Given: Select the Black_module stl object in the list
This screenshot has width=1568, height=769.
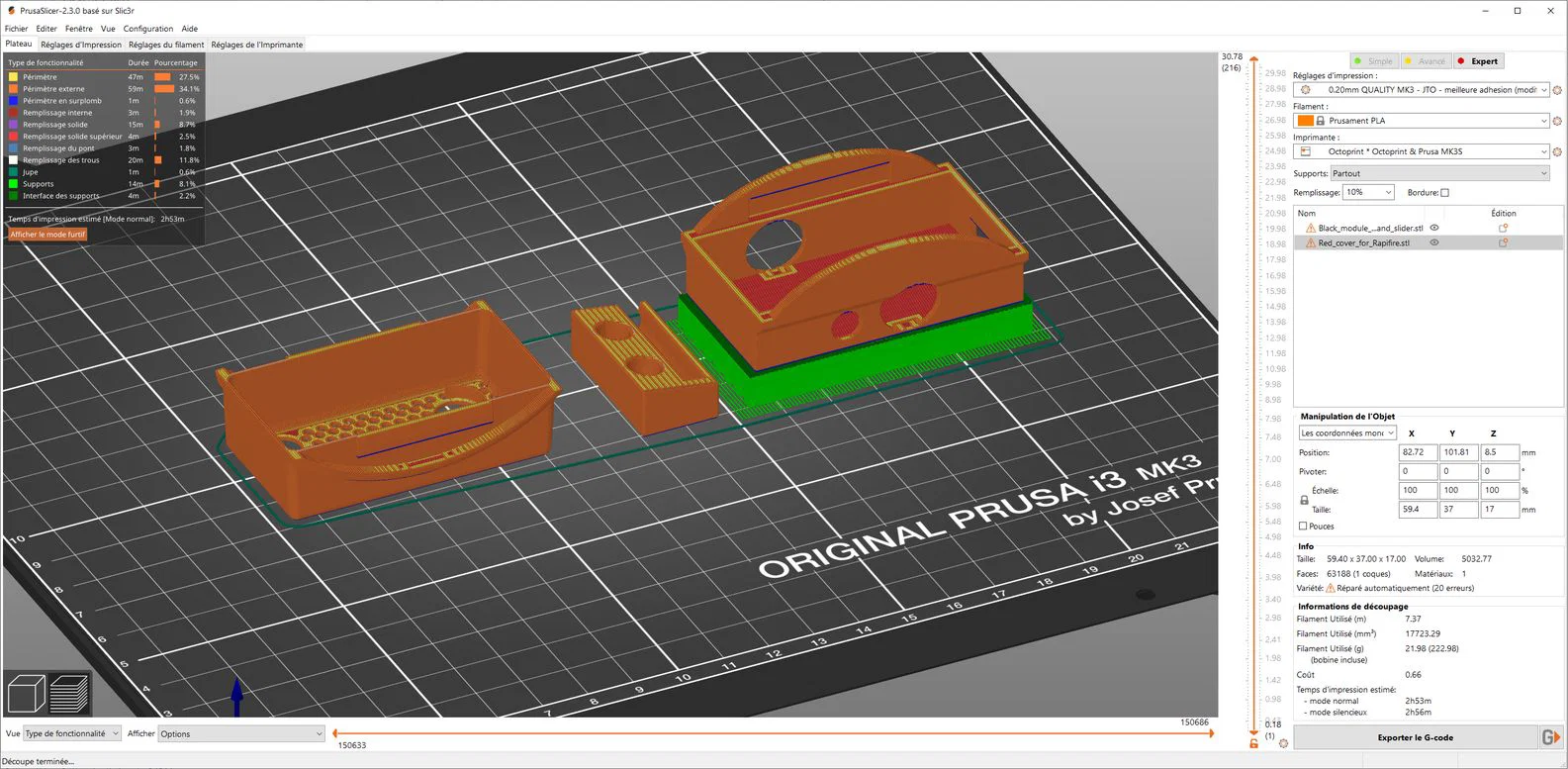Looking at the screenshot, I should (1370, 228).
